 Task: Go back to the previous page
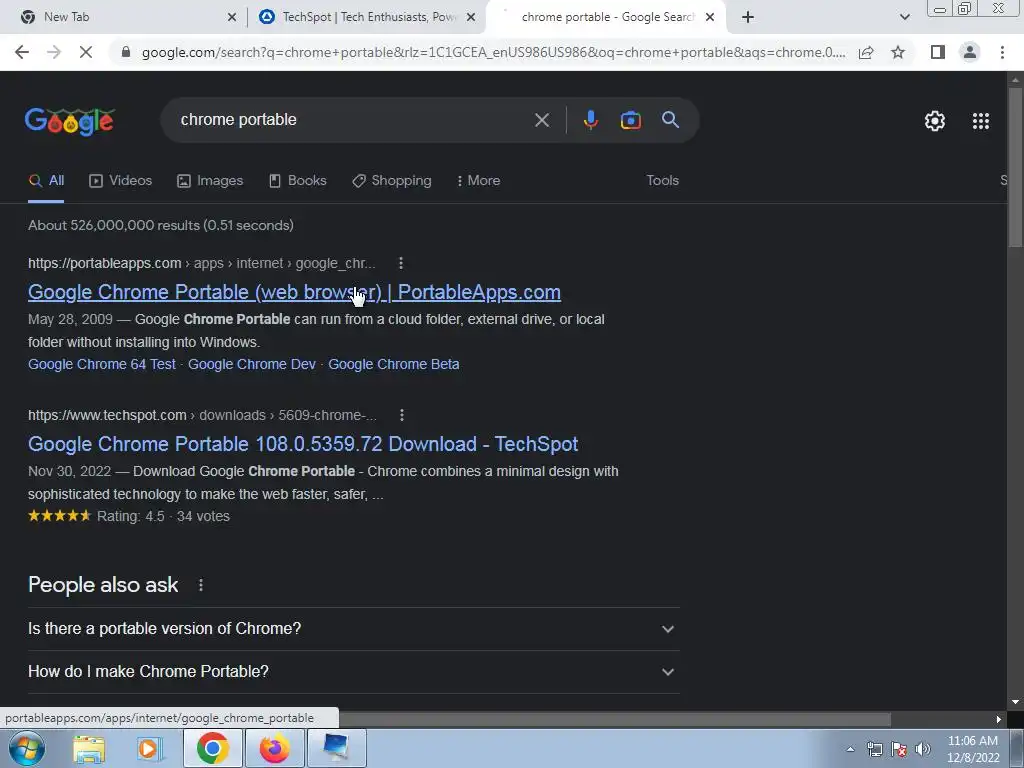[x=22, y=52]
